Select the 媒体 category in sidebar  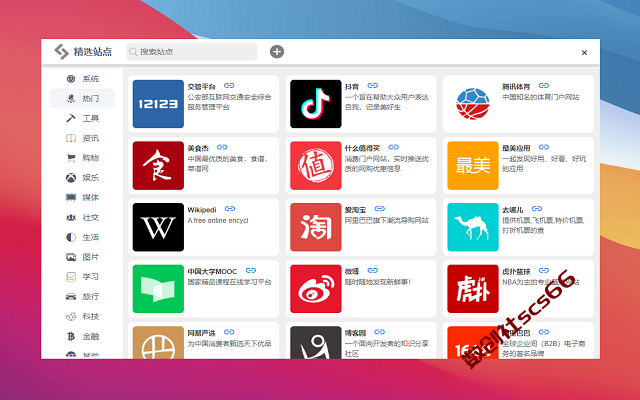(82, 198)
